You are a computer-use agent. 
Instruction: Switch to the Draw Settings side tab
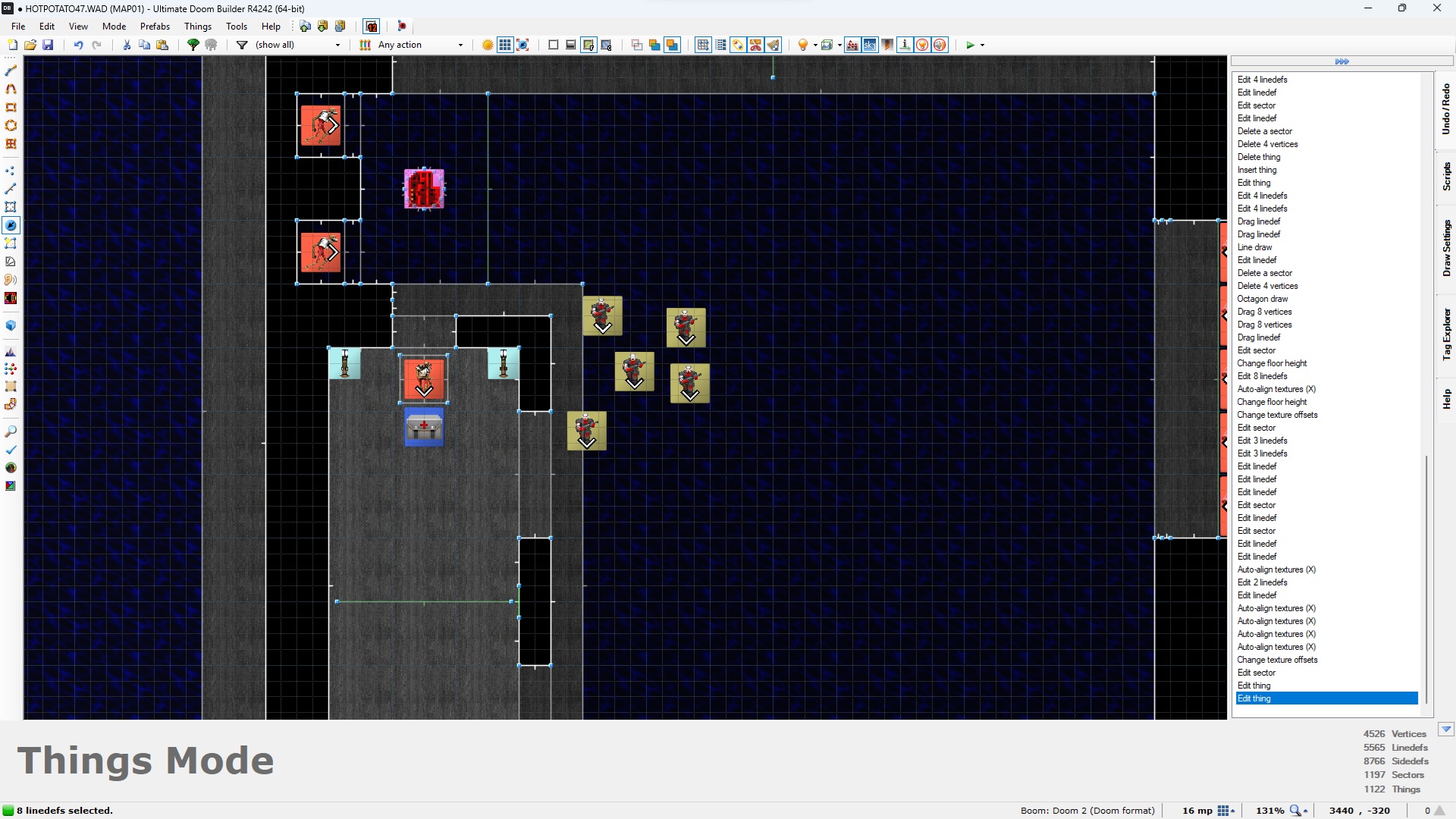(1446, 248)
